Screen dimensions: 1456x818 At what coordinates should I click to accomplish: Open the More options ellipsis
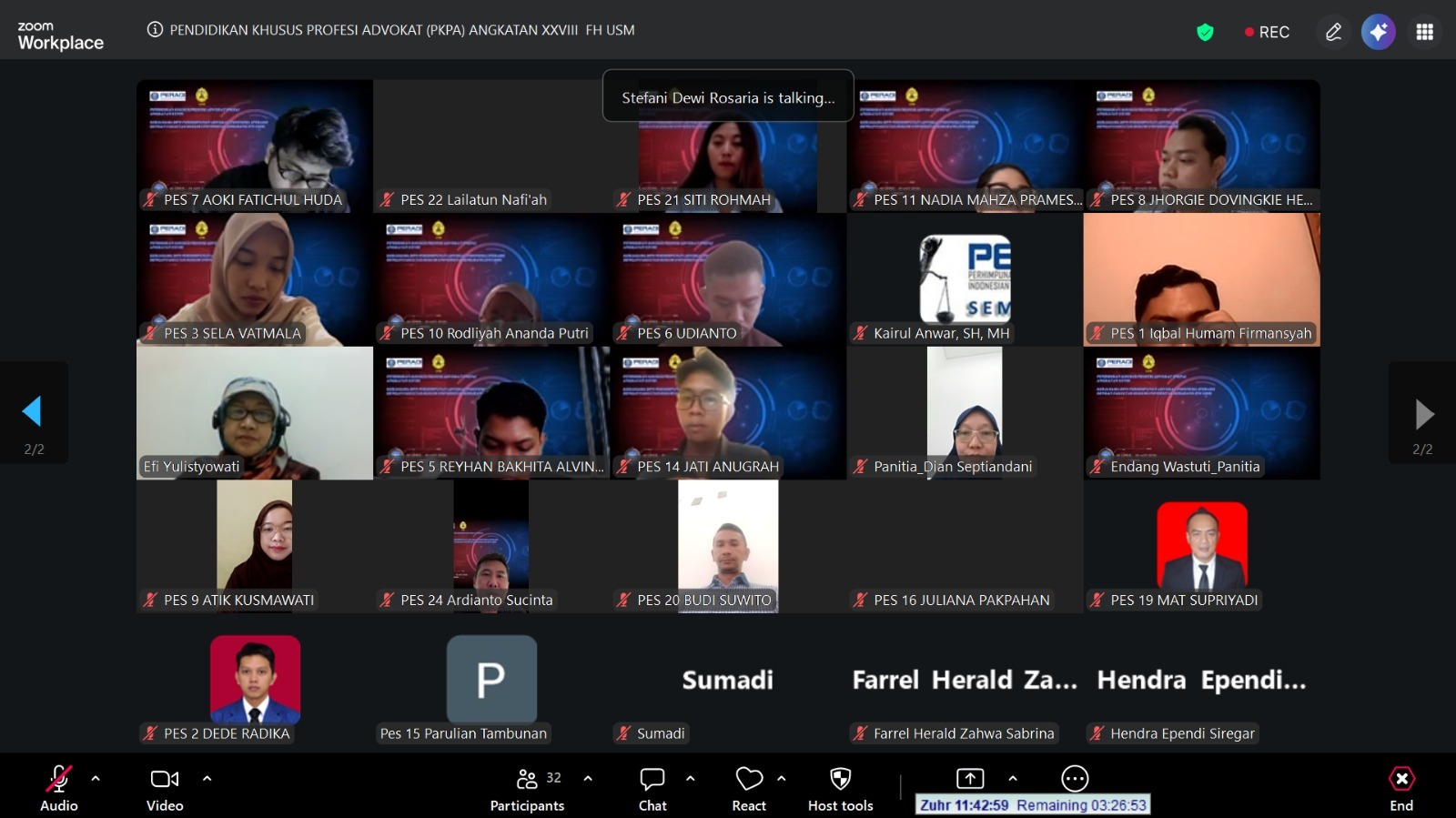[1075, 779]
